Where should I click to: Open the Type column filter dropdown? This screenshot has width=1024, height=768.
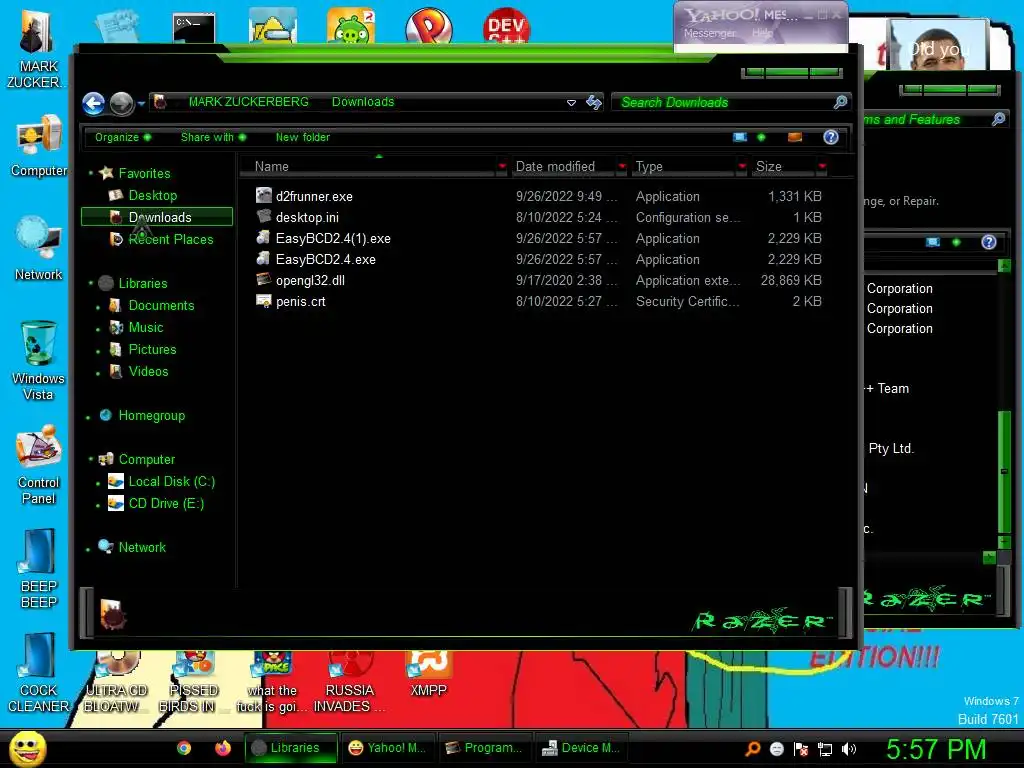pos(742,167)
